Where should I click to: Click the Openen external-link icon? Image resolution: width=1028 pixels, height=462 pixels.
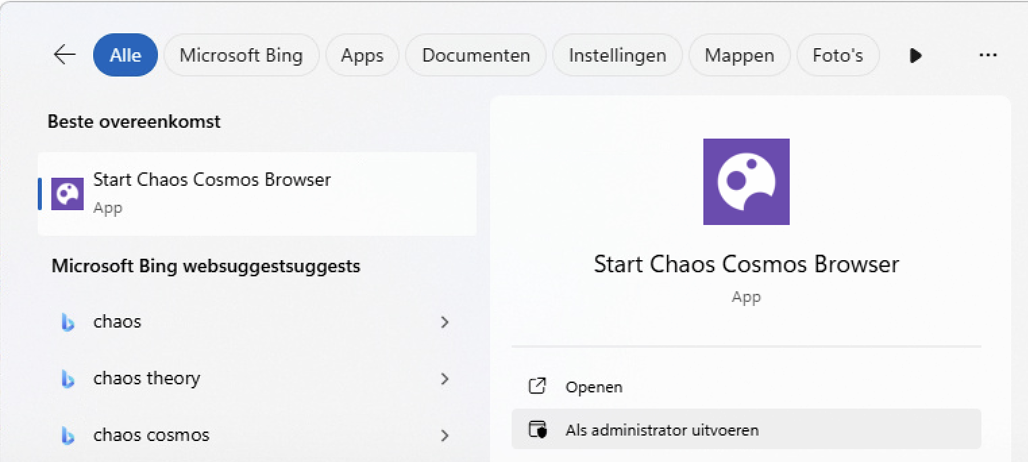coord(537,386)
